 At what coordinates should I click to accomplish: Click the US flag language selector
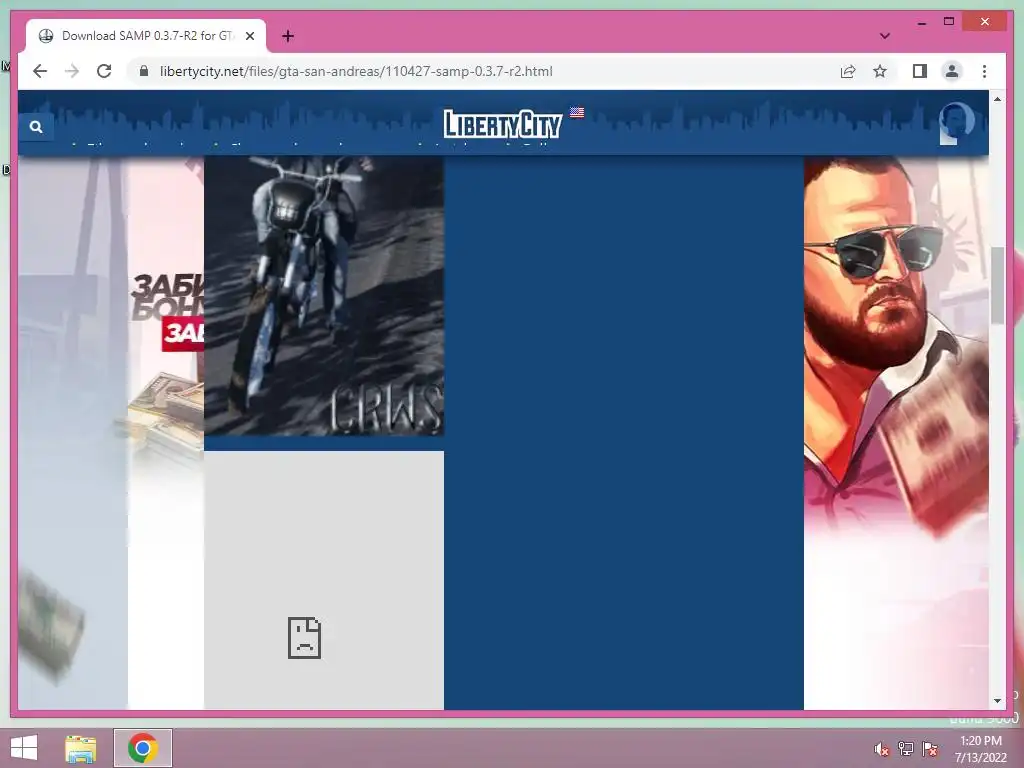[577, 112]
